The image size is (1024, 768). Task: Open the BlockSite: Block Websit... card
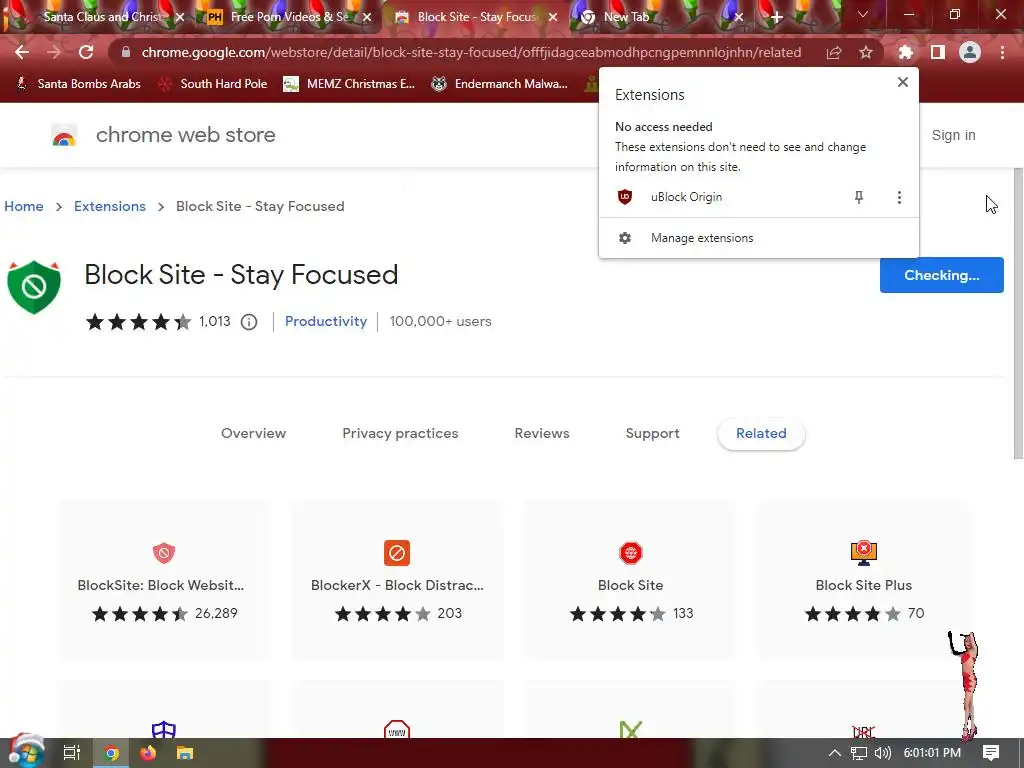point(164,580)
